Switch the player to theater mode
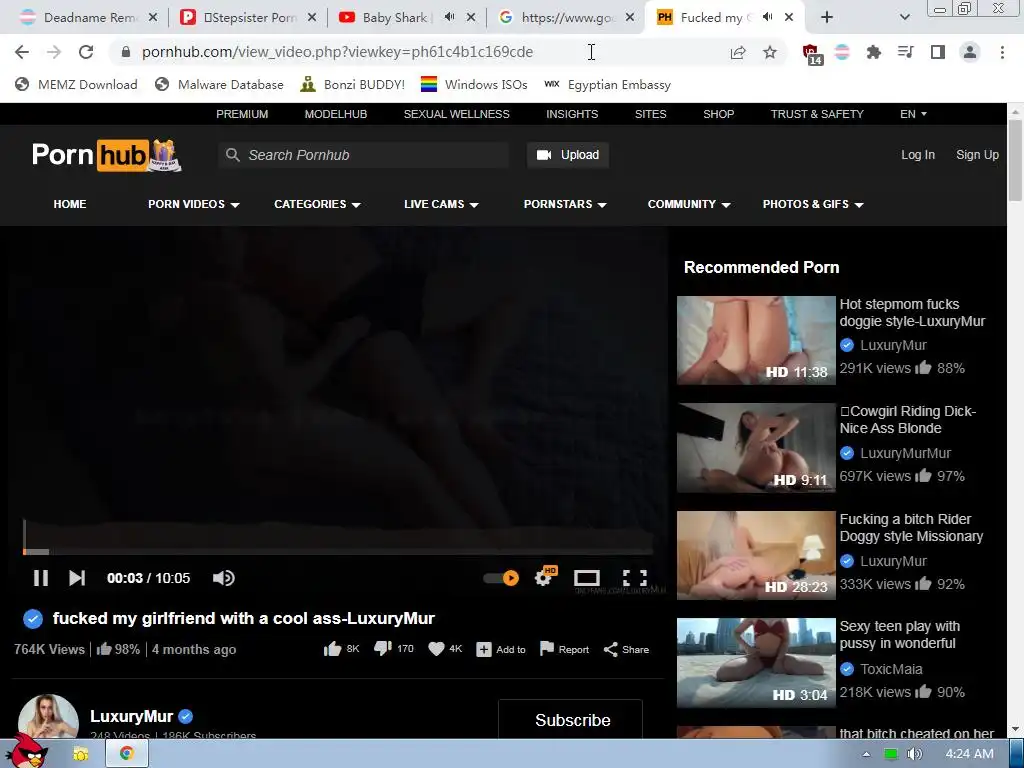The height and width of the screenshot is (768, 1024). point(586,578)
